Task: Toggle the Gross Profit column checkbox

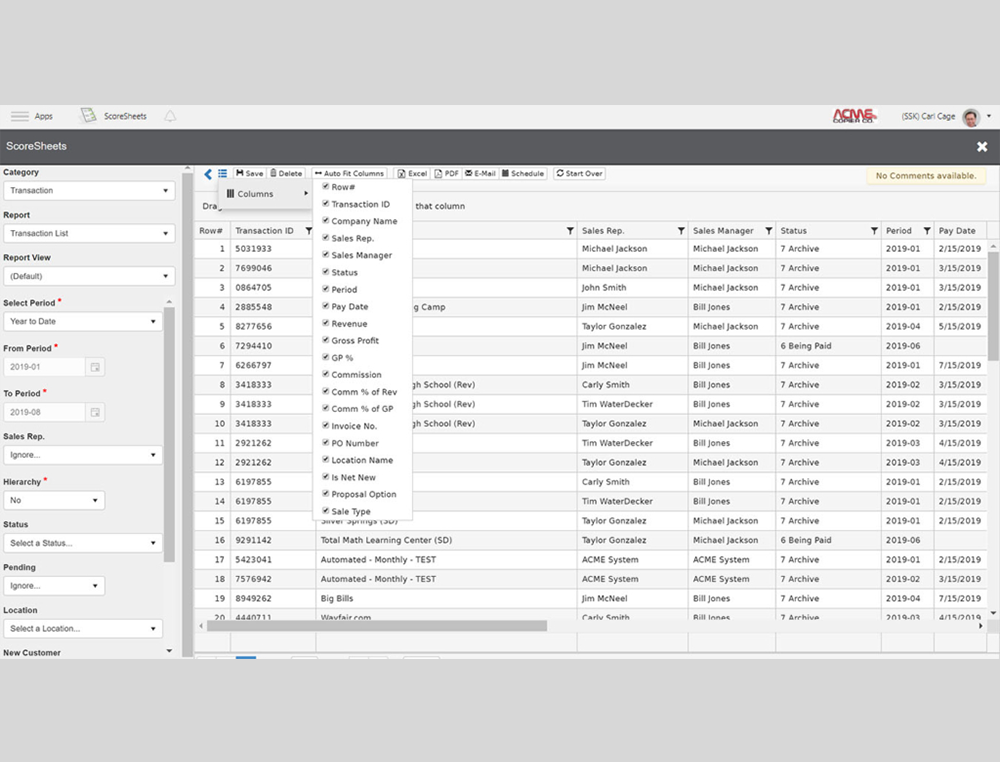Action: tap(325, 340)
